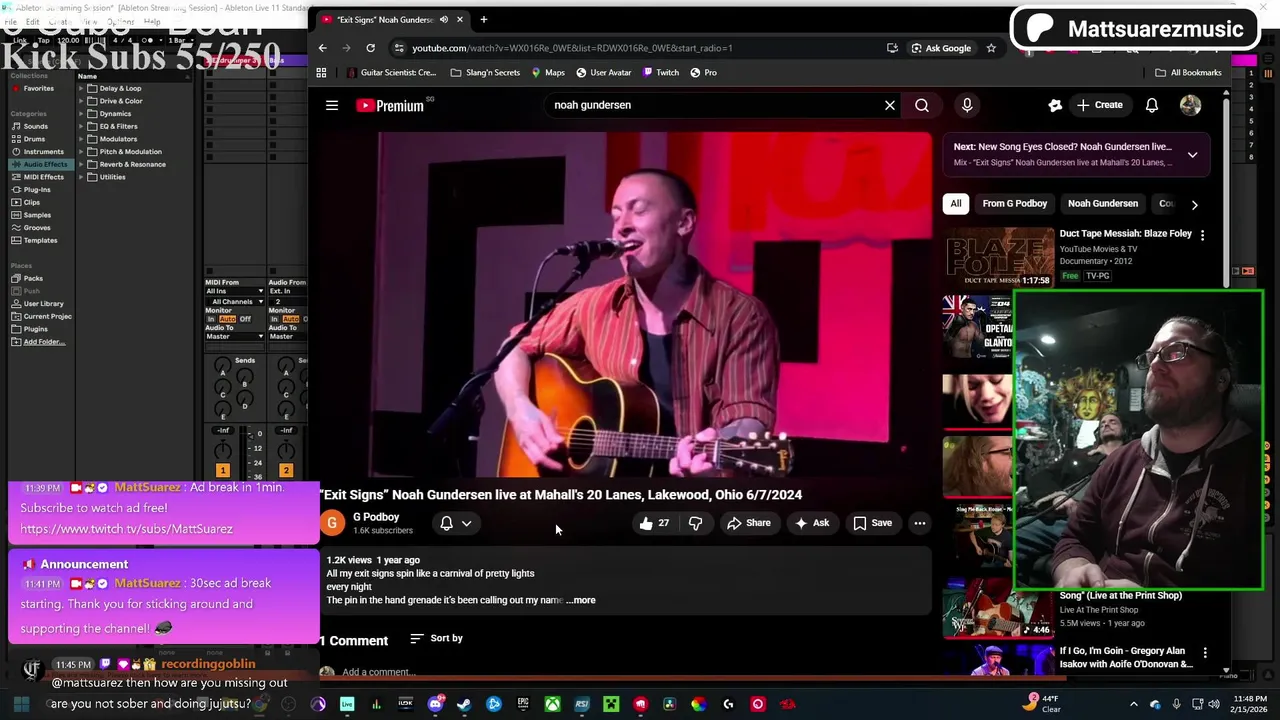Dislike the Exit Signs video
This screenshot has width=1280, height=720.
[696, 523]
